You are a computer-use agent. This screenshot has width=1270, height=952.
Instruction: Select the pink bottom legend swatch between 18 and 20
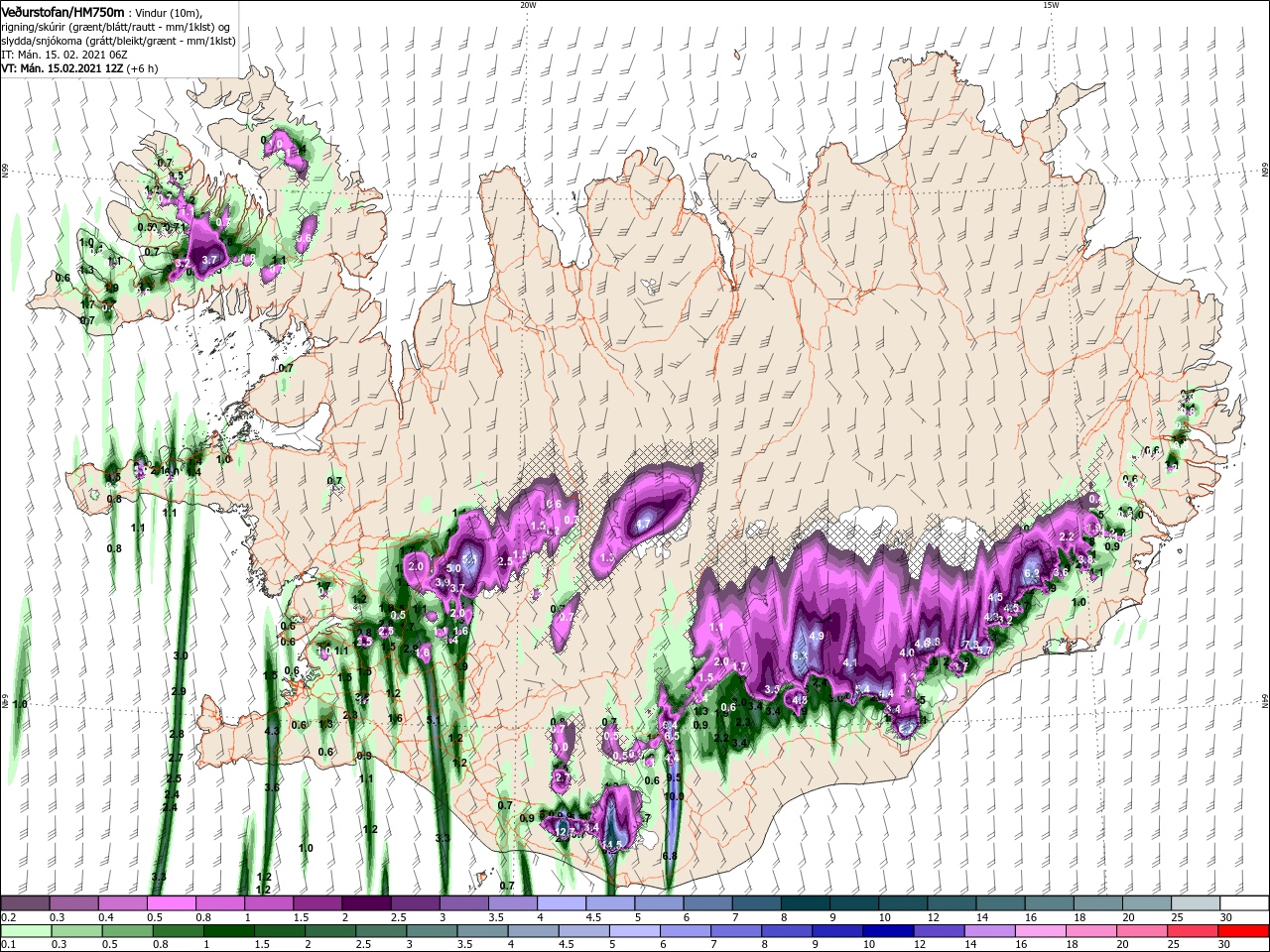[1092, 931]
